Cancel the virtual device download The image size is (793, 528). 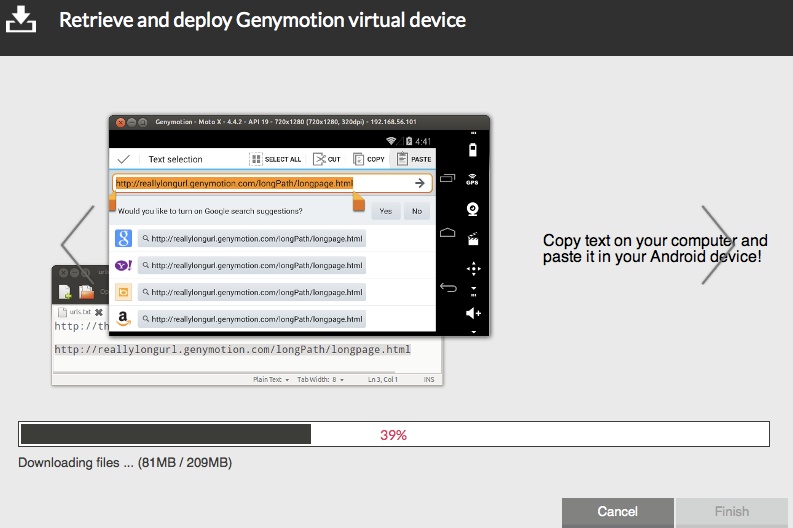[617, 512]
